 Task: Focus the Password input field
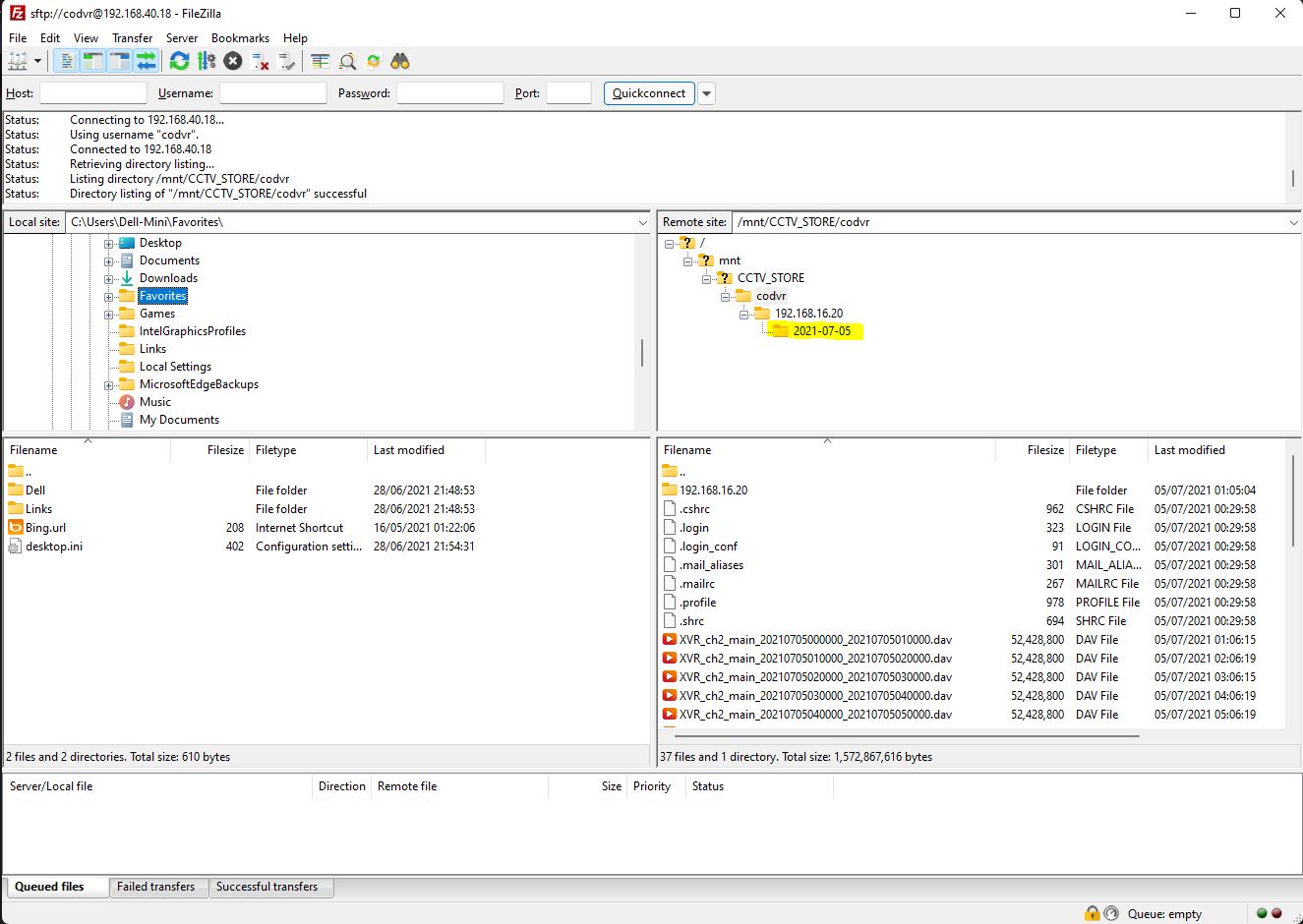pos(449,93)
